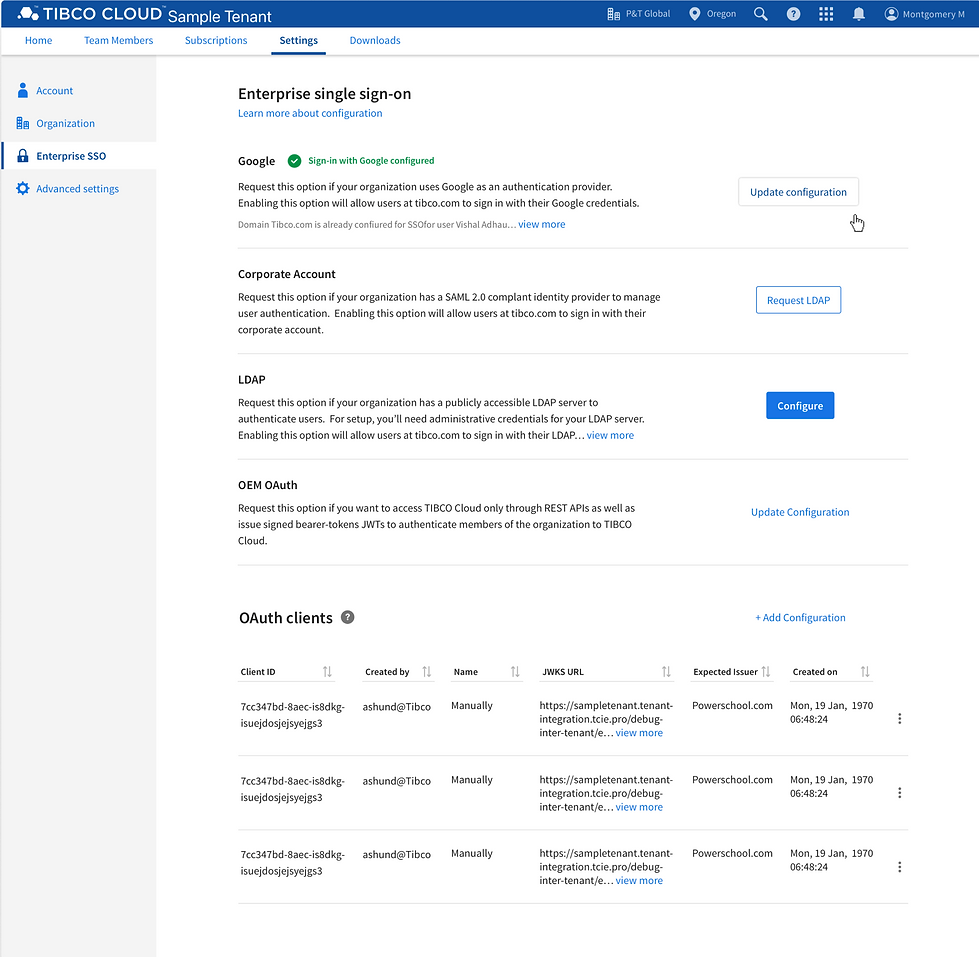979x957 pixels.
Task: Sort table by Expected Issuer column arrows
Action: point(766,672)
